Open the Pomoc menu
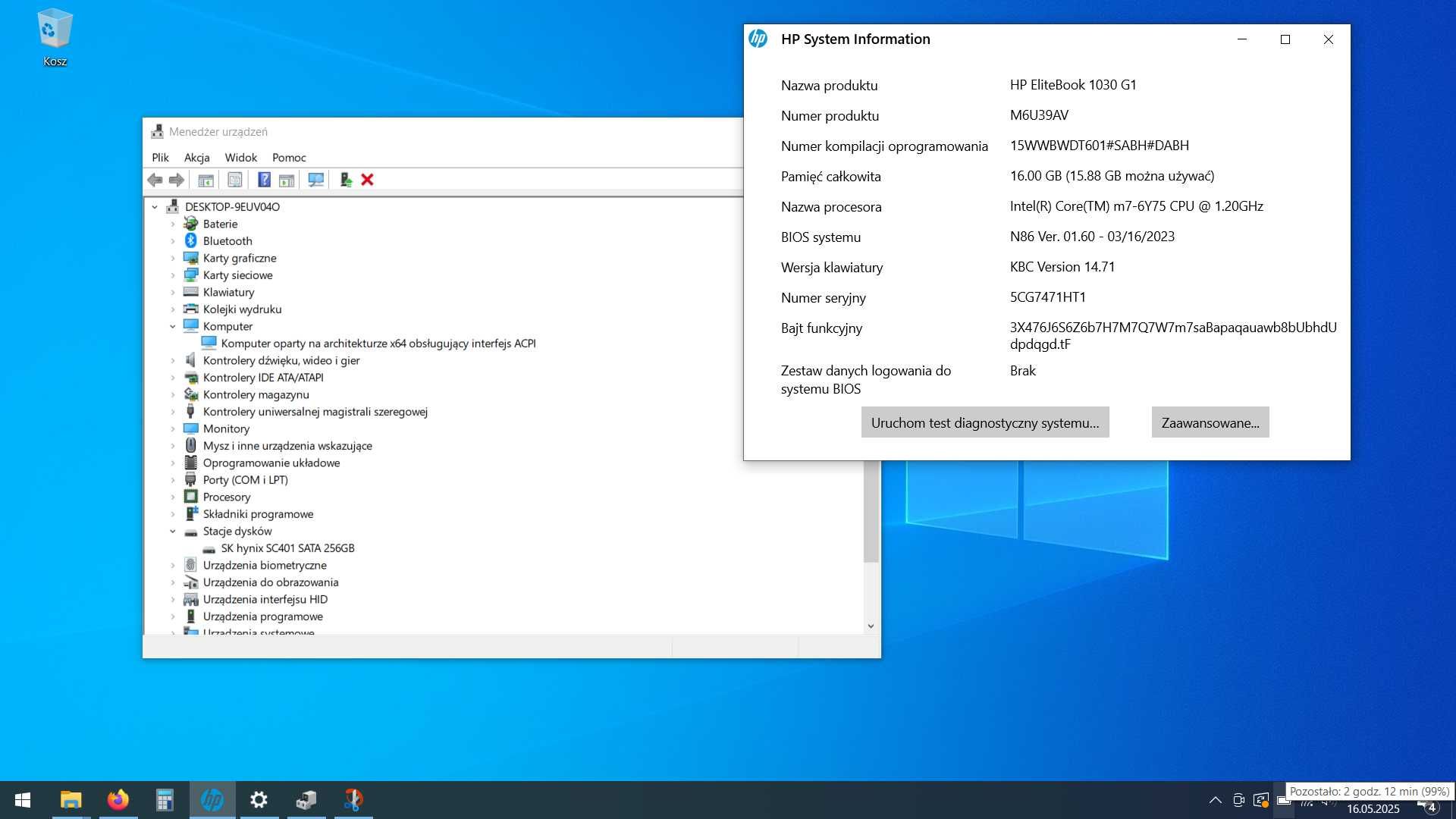 click(x=289, y=158)
